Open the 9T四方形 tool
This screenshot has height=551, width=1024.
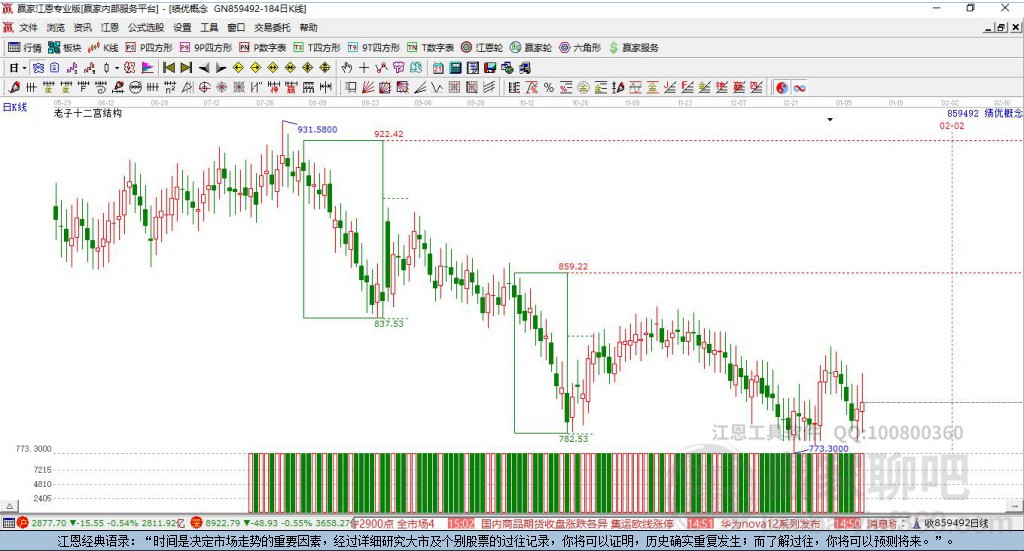pyautogui.click(x=374, y=48)
